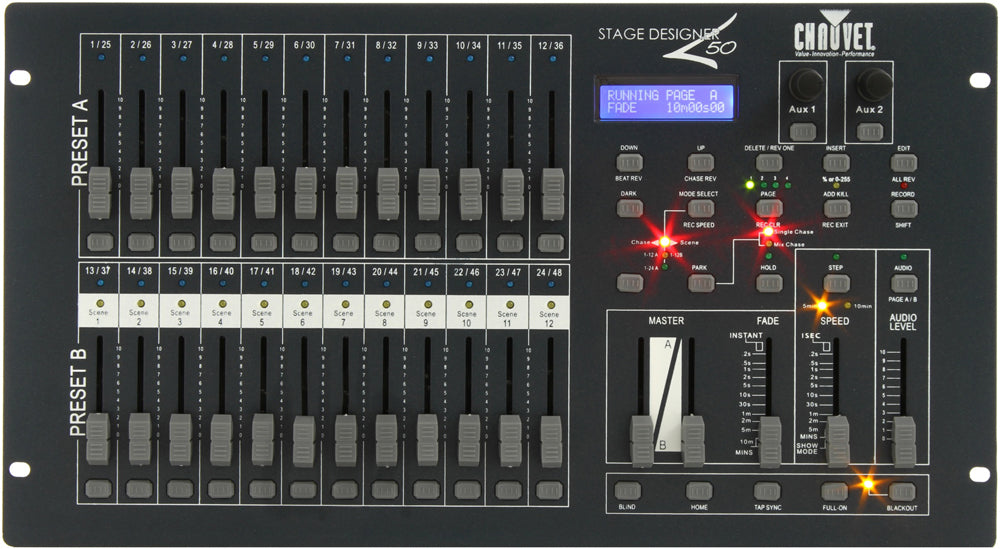The height and width of the screenshot is (549, 1000).
Task: Click the Aux 2 rotary knob
Action: 874,84
